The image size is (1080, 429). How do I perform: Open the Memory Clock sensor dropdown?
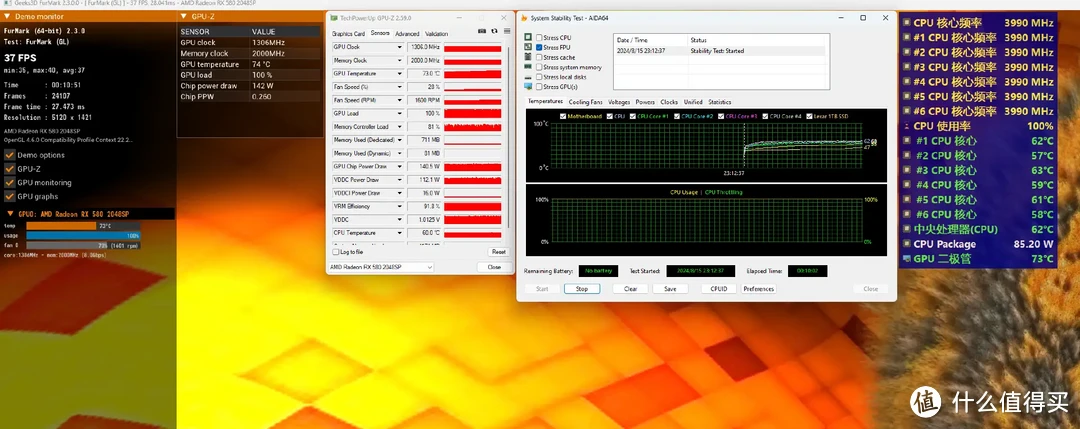pos(399,61)
